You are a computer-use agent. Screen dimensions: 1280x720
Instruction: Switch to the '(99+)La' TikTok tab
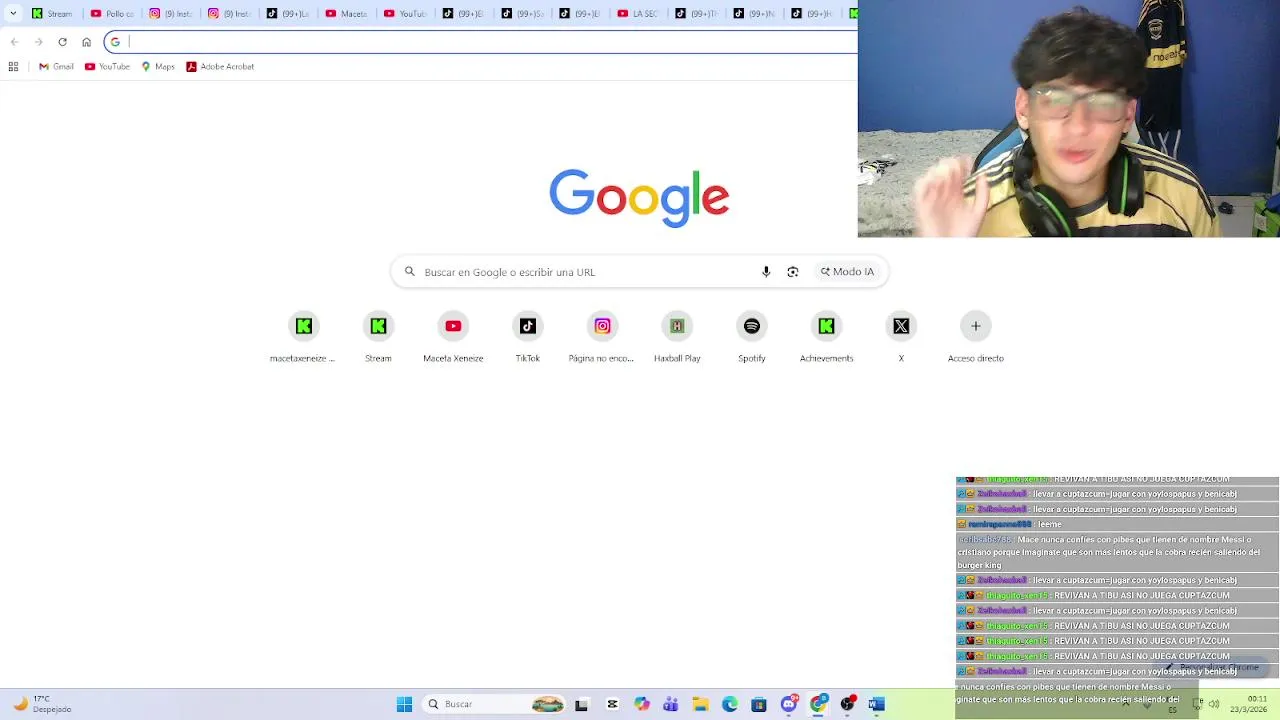tap(288, 13)
